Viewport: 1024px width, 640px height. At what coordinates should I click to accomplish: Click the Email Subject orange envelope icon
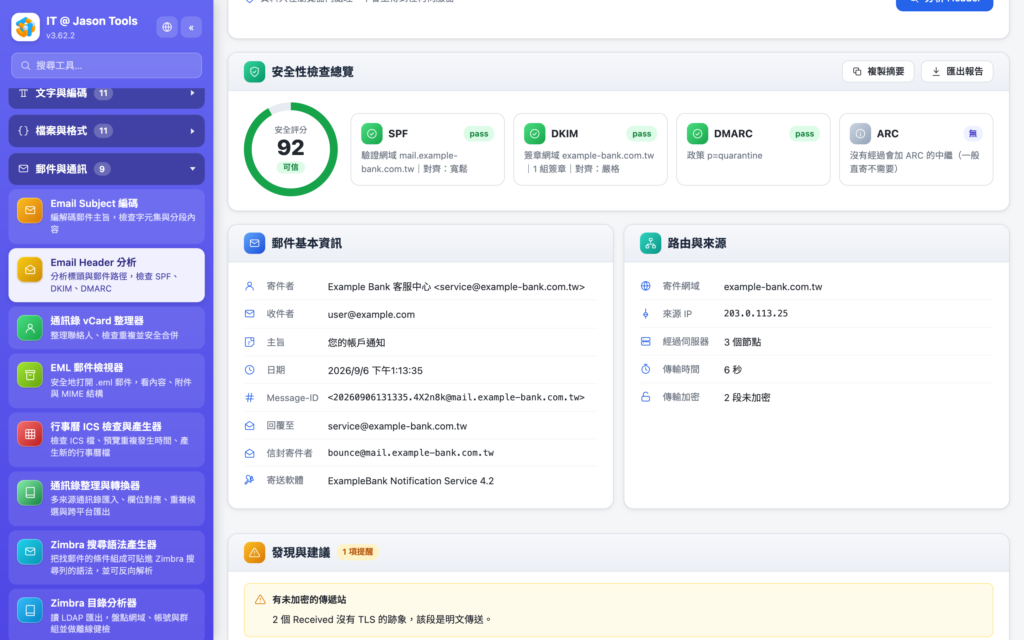(x=30, y=210)
